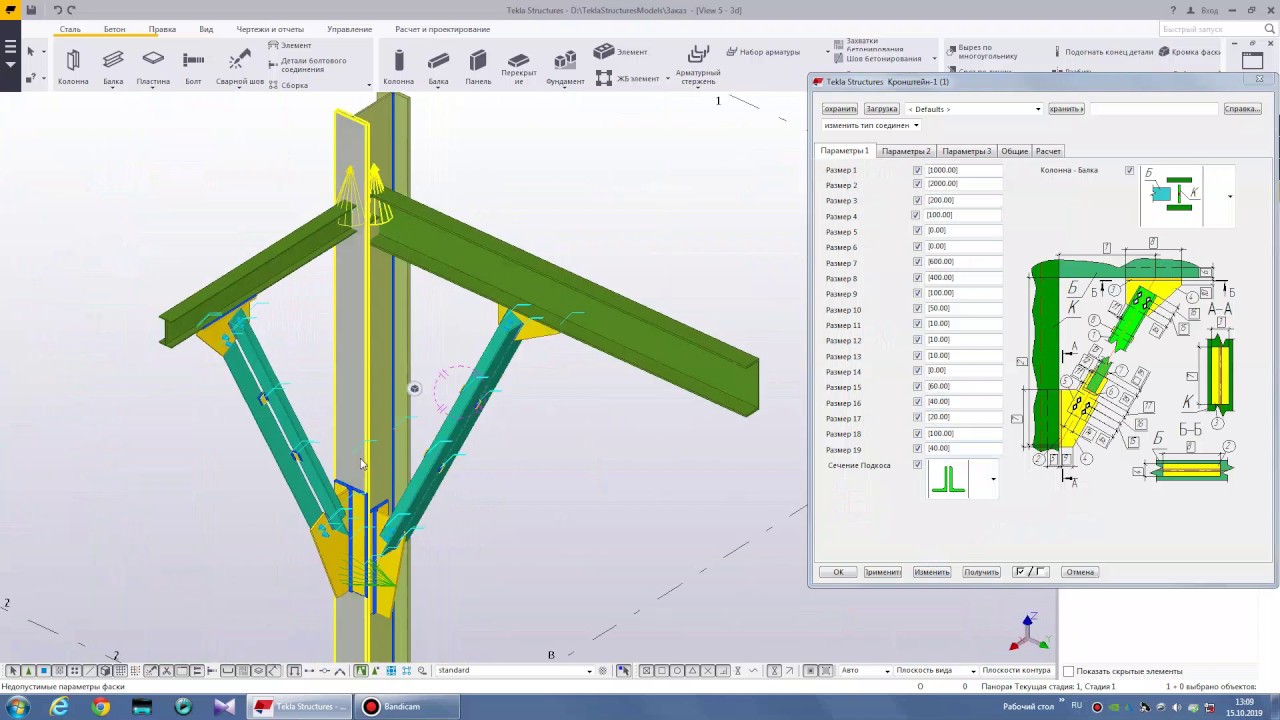Choose the Пластина (plate) tool

(x=153, y=67)
